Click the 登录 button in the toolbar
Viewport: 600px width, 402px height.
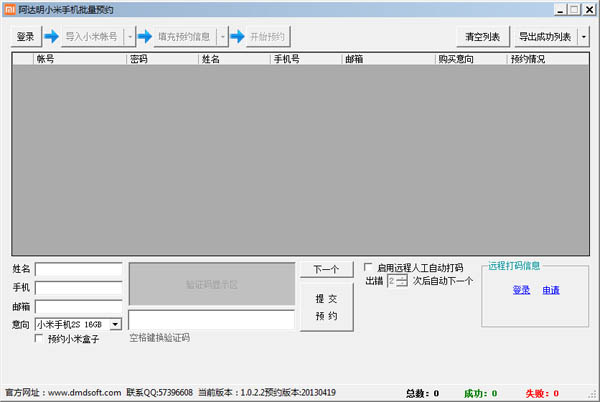[x=26, y=37]
